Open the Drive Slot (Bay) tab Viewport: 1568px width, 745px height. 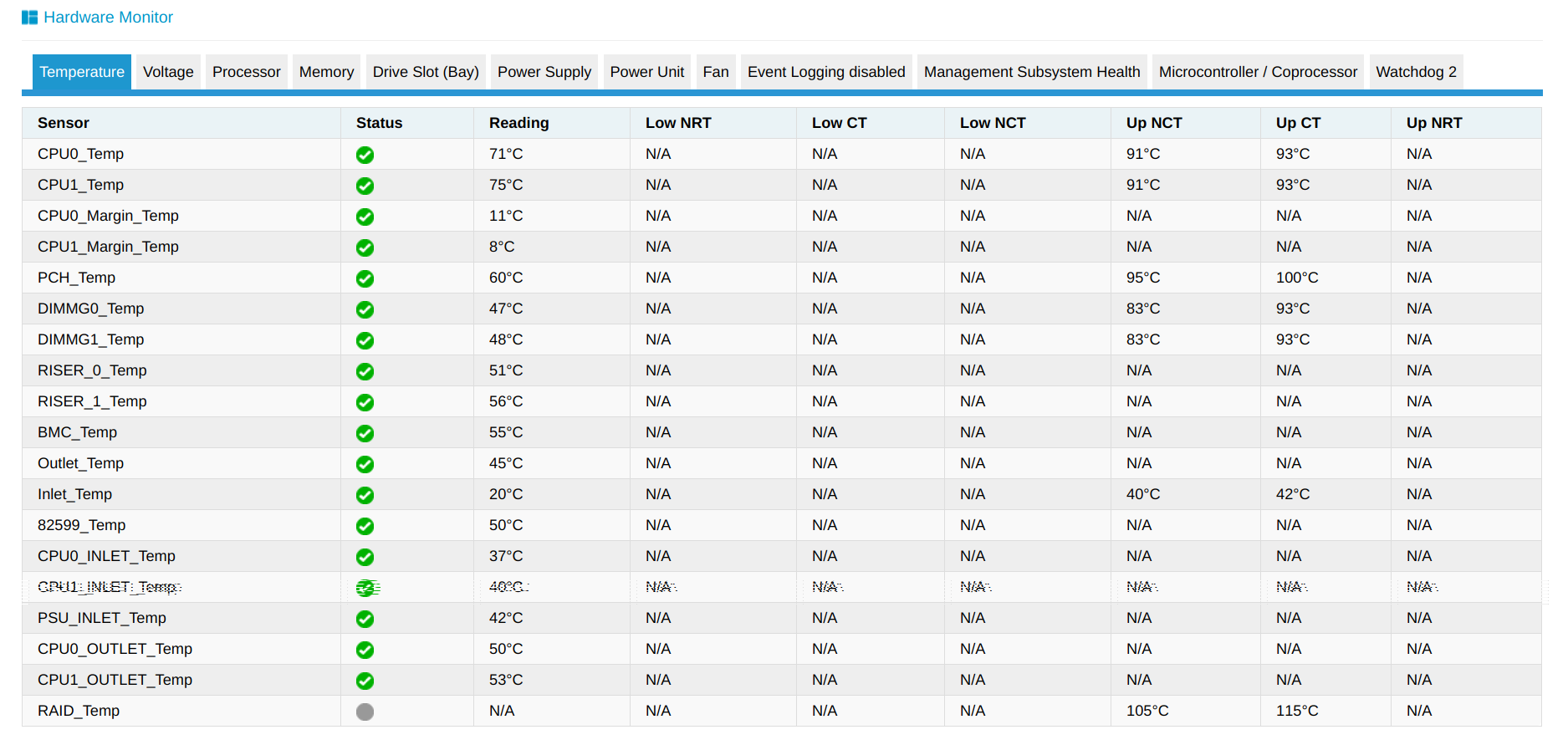pyautogui.click(x=426, y=72)
